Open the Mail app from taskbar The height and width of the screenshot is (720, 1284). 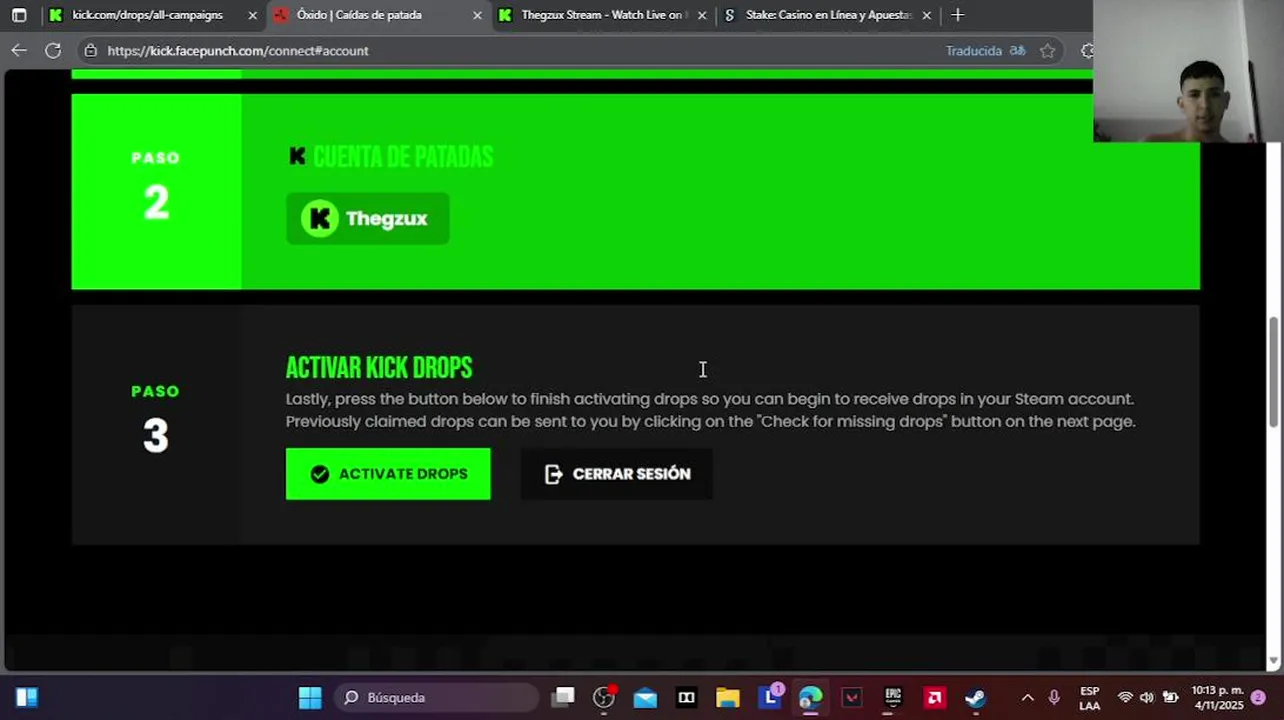646,697
